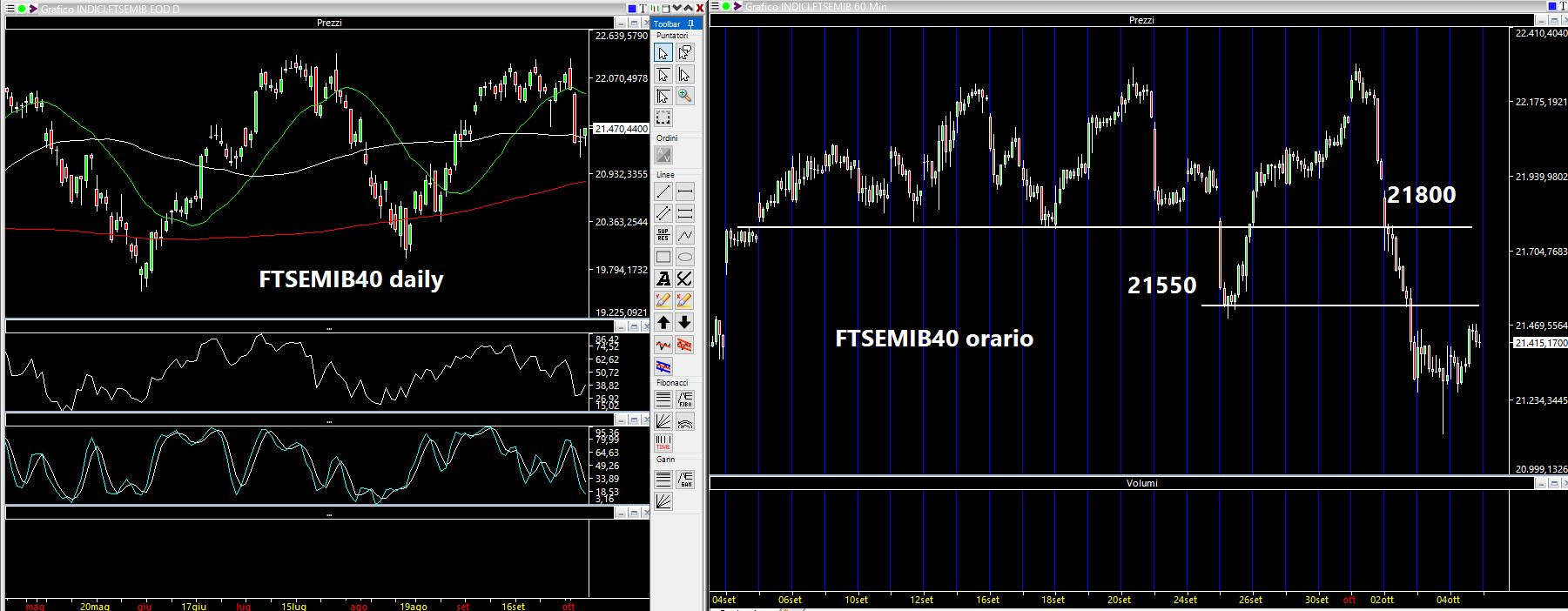Choose the Fibonacci arcs tool
The height and width of the screenshot is (611, 1568).
[685, 422]
